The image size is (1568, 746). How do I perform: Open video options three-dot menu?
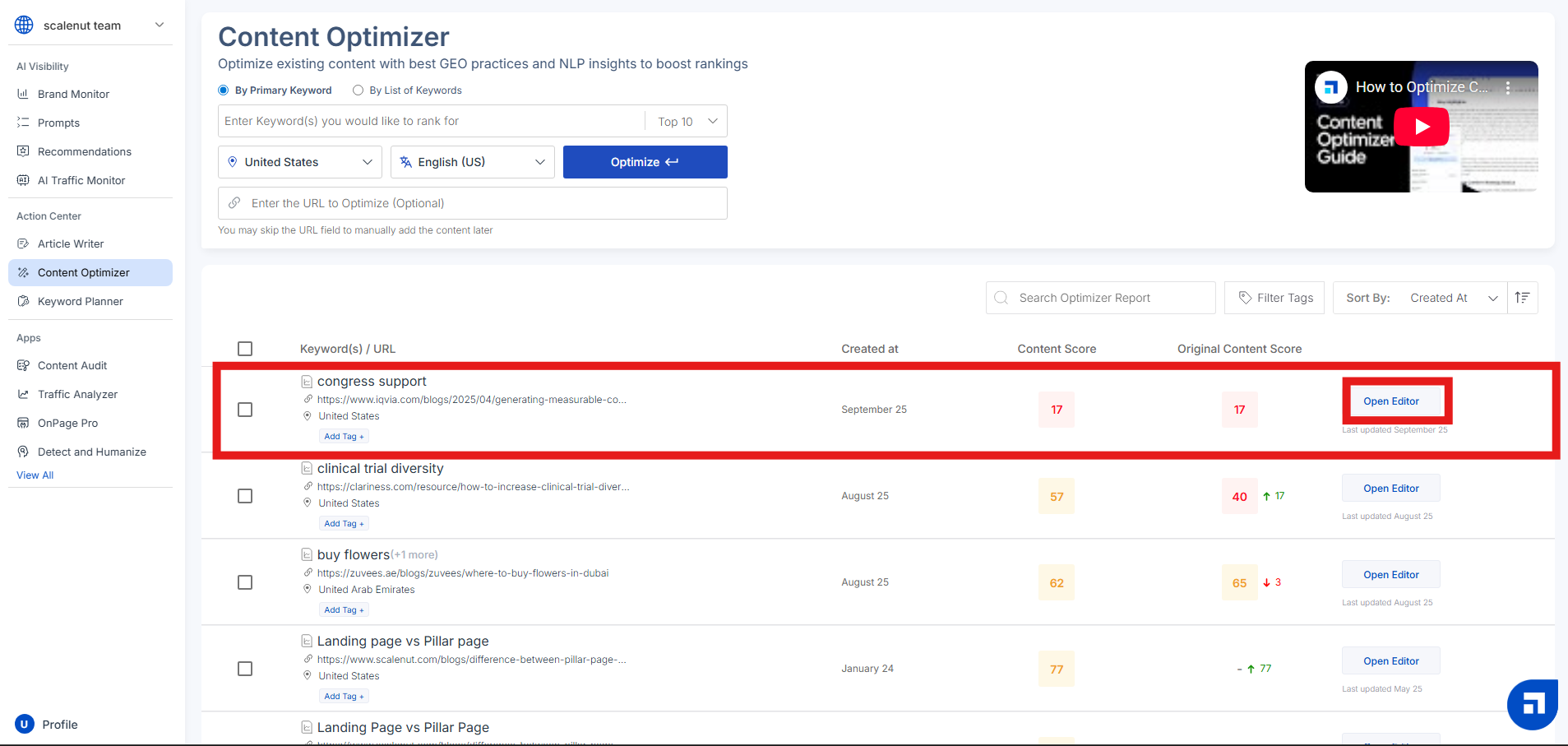click(x=1508, y=87)
